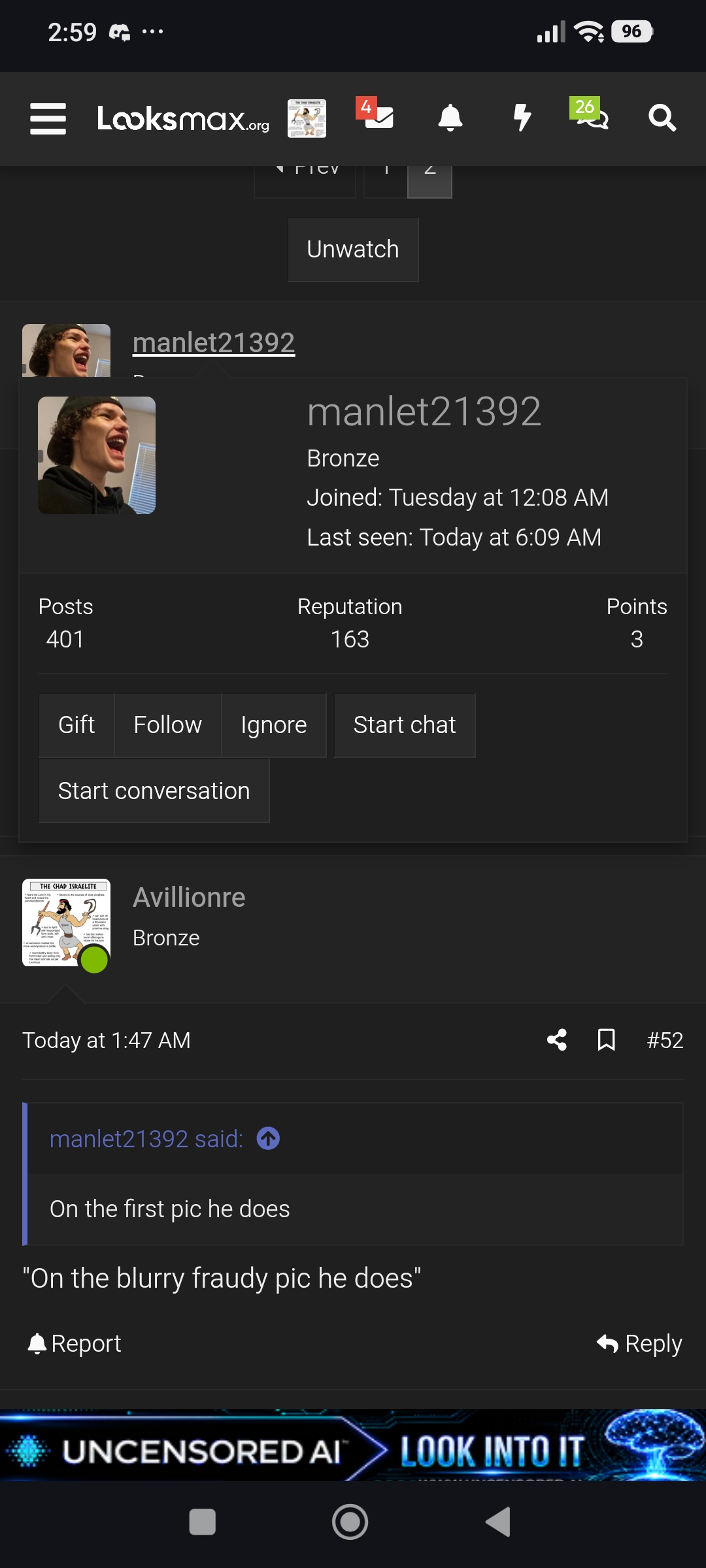Start conversation with manlet21392

pos(154,791)
